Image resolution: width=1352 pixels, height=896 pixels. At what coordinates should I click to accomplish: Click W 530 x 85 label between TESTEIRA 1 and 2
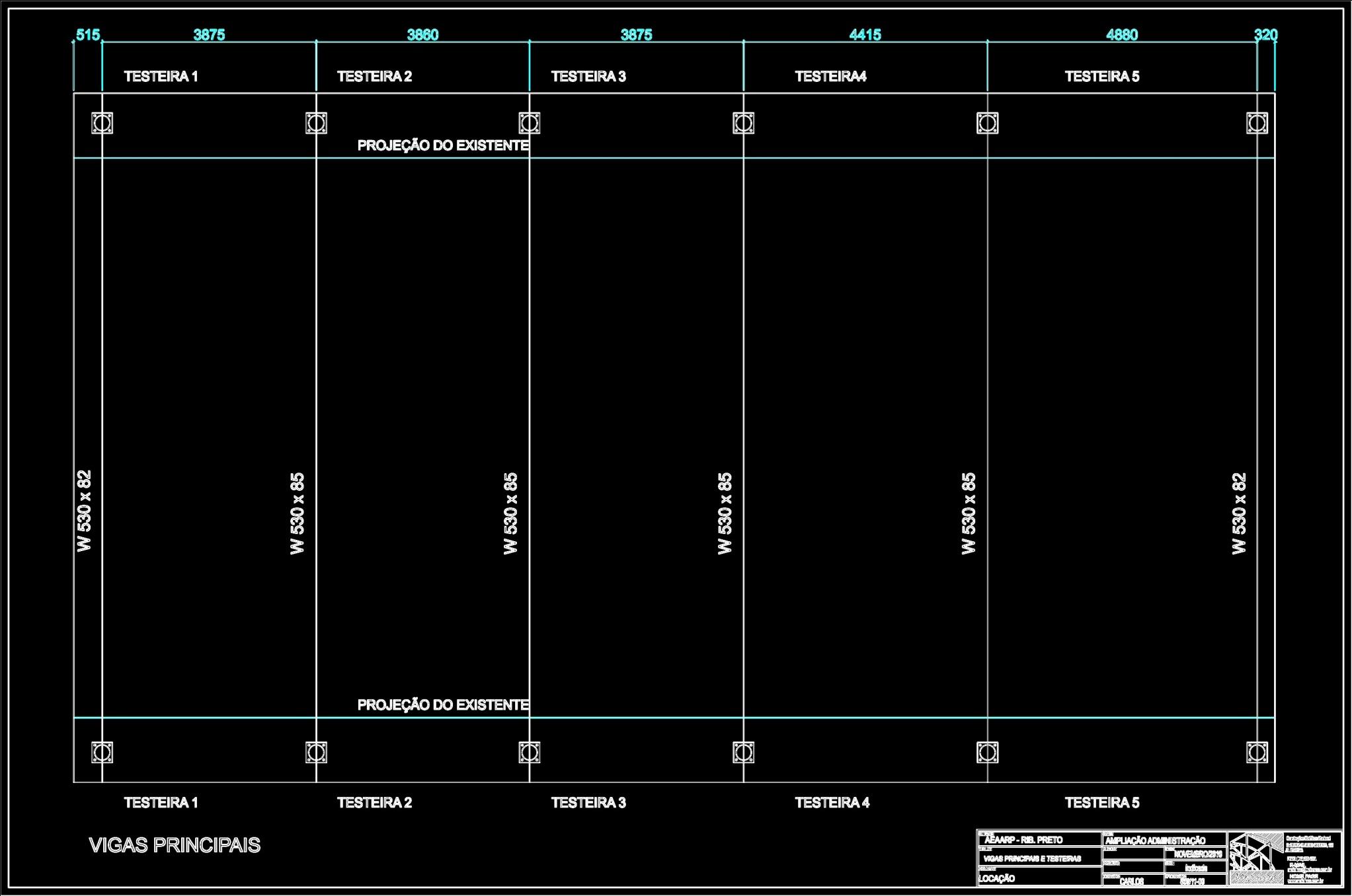tap(297, 513)
